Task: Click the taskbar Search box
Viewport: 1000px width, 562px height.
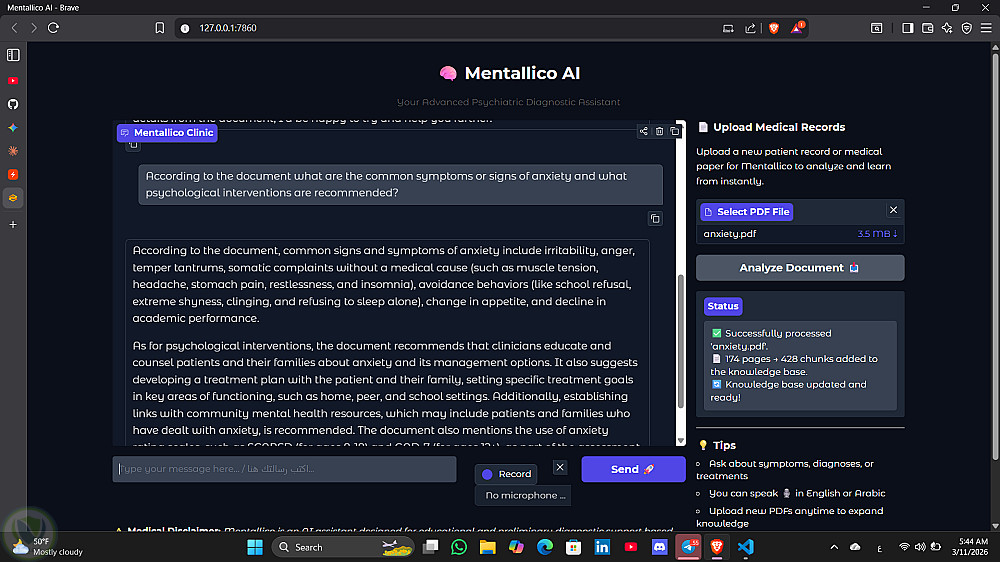Action: 343,547
